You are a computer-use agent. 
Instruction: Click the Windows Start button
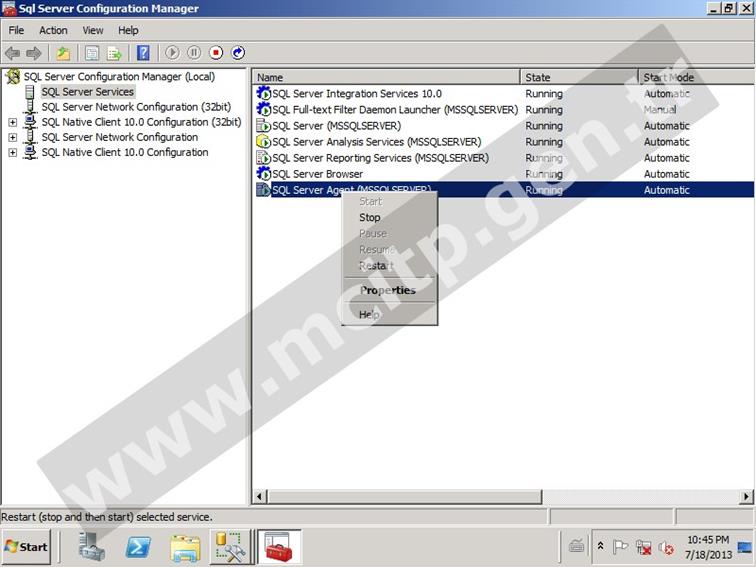click(26, 547)
